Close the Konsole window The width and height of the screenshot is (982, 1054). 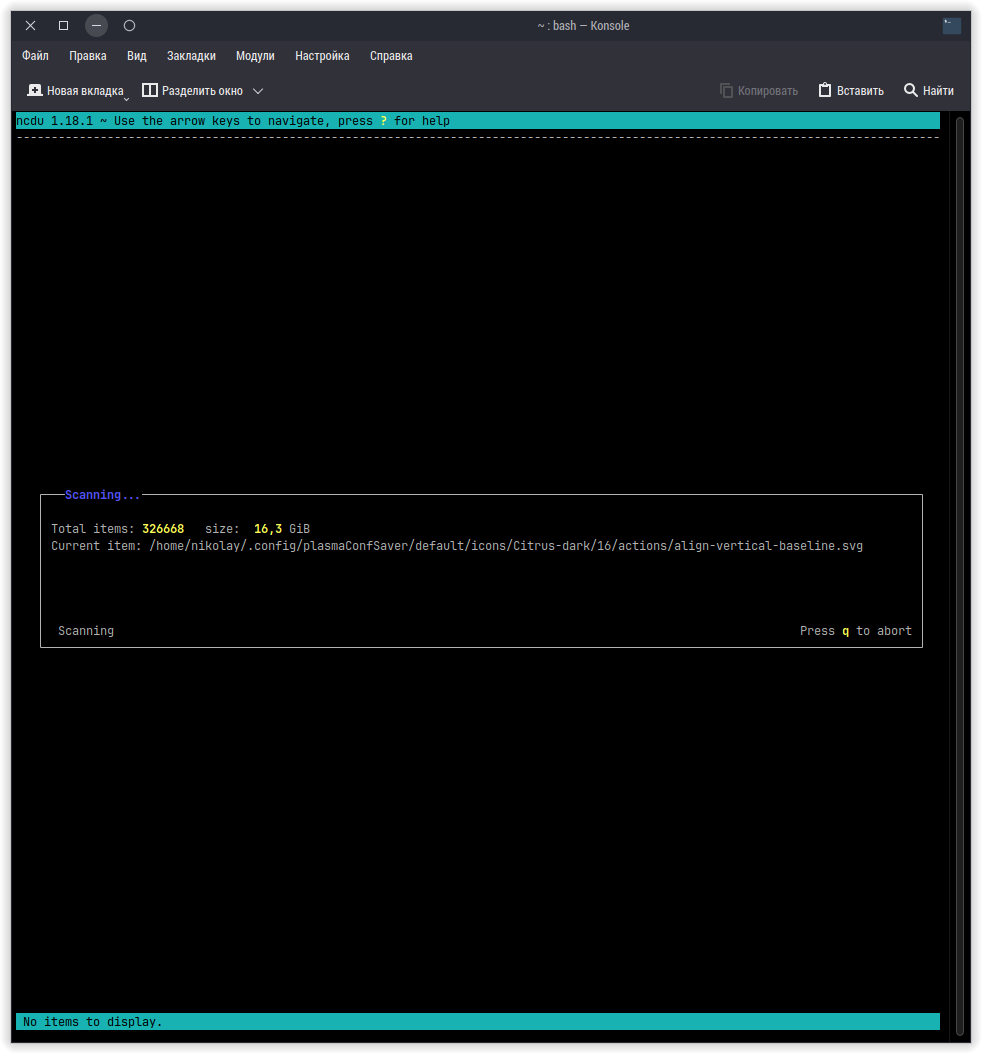tap(30, 26)
